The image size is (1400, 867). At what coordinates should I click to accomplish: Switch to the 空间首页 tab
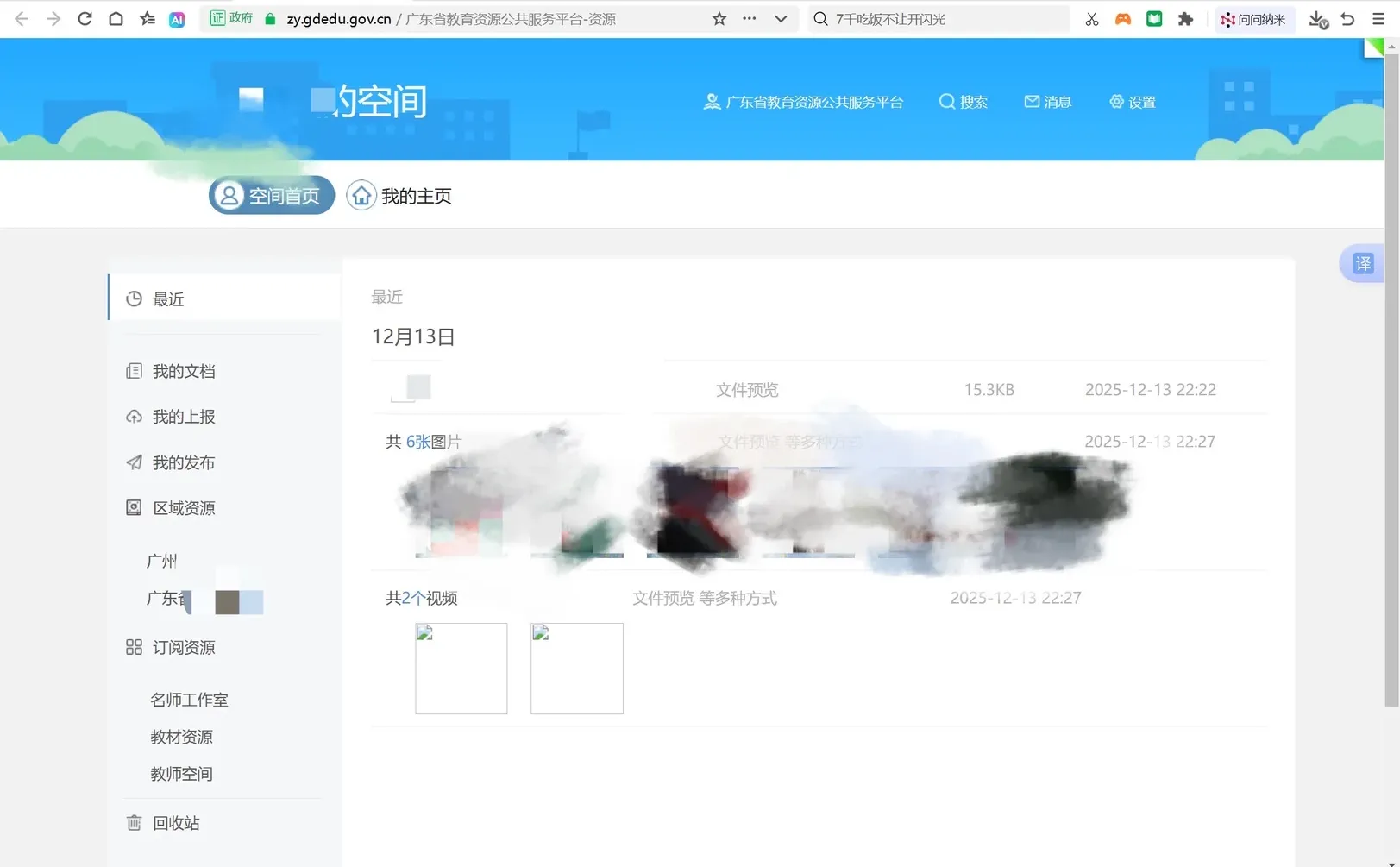click(x=270, y=195)
